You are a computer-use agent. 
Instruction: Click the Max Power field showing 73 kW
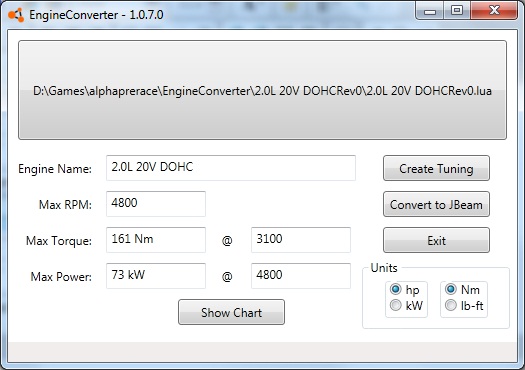click(156, 276)
